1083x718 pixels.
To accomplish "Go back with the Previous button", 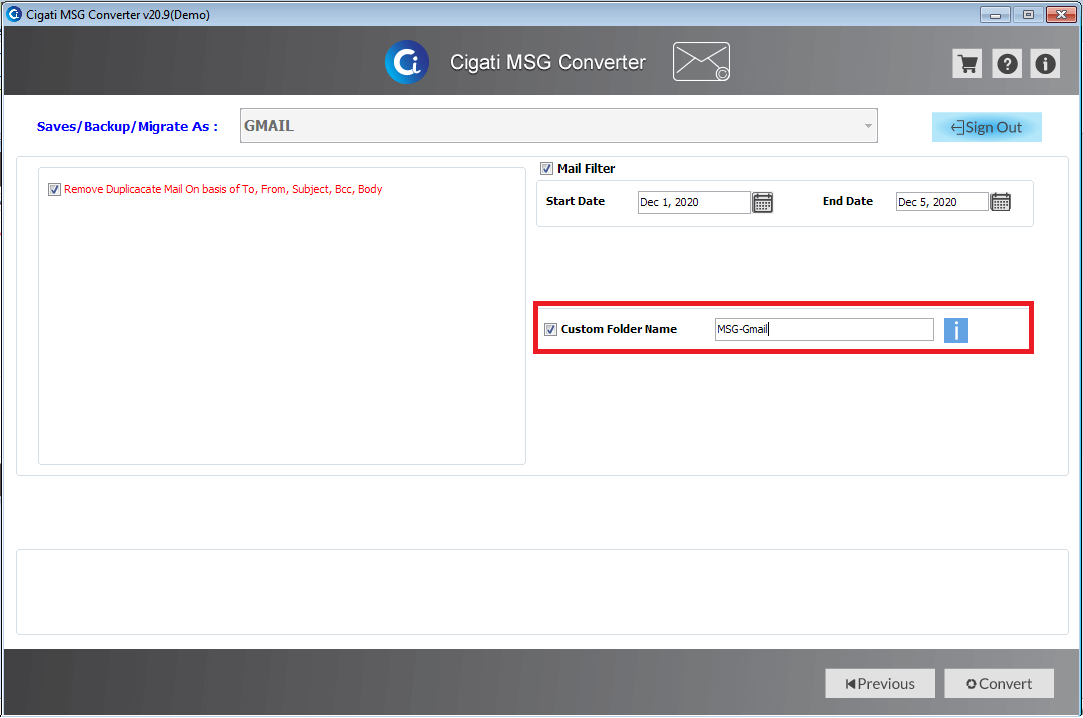I will pyautogui.click(x=880, y=683).
